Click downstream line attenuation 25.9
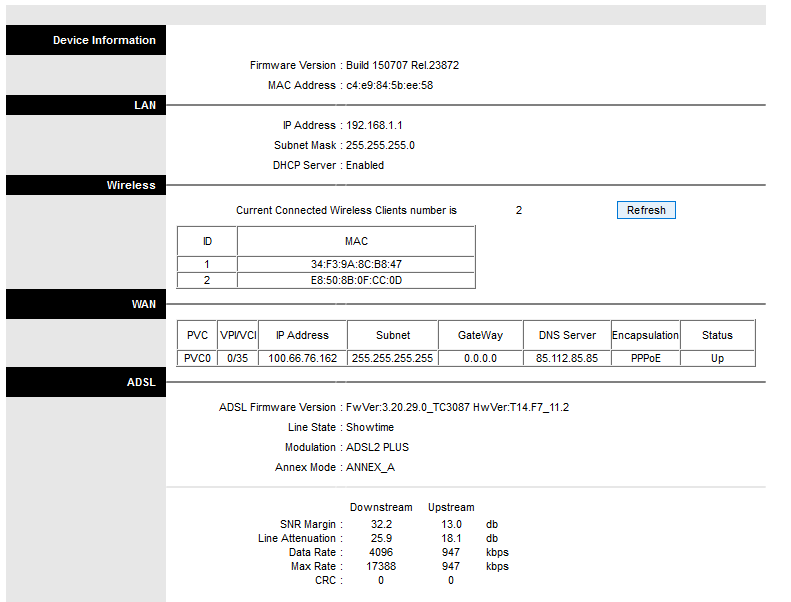This screenshot has width=791, height=602. (x=381, y=538)
